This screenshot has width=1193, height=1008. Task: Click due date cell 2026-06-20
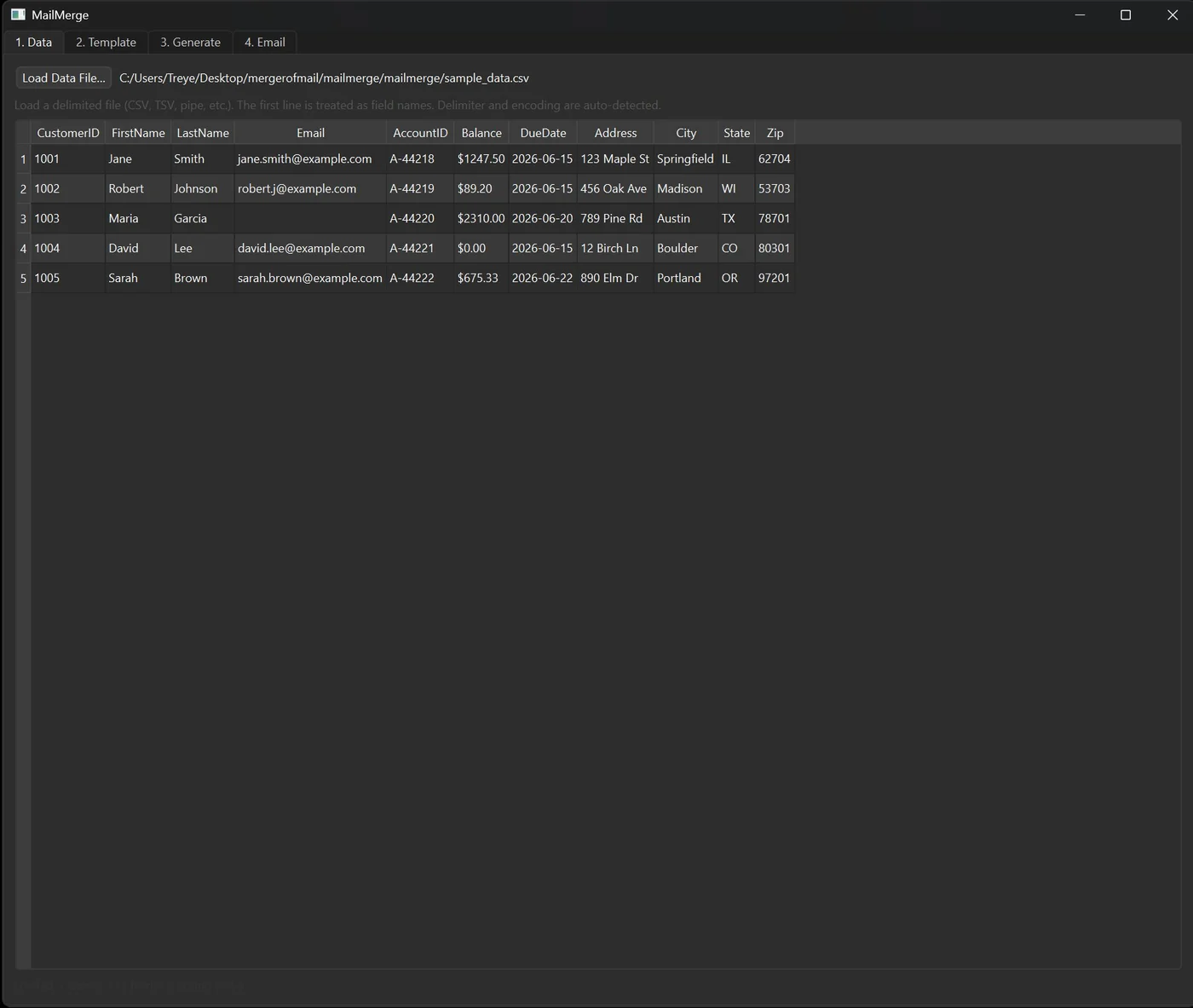point(543,218)
